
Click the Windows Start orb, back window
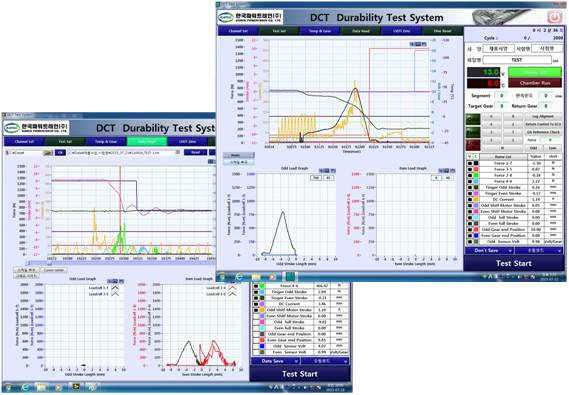point(8,387)
